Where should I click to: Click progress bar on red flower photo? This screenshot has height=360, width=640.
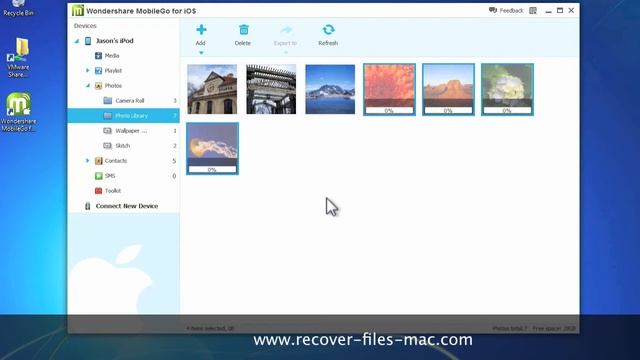(389, 111)
